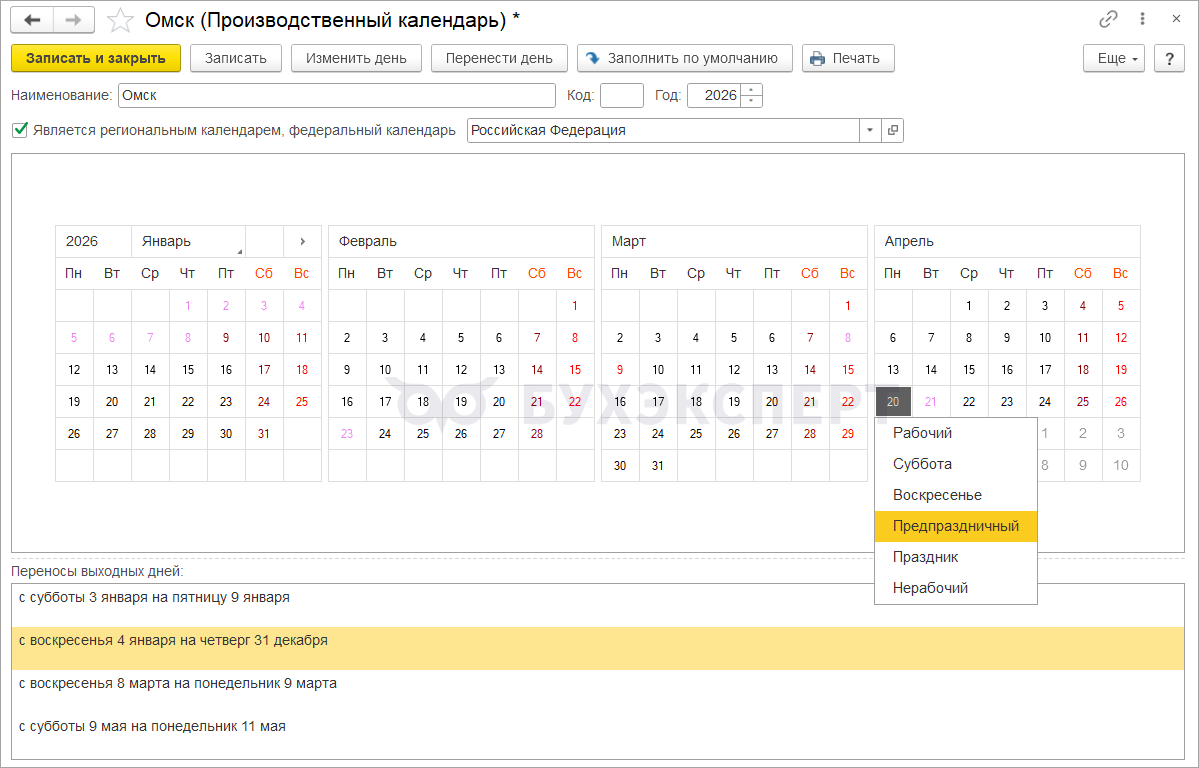This screenshot has width=1199, height=768.
Task: Pick Рабочий from the day type menu
Action: pos(922,433)
